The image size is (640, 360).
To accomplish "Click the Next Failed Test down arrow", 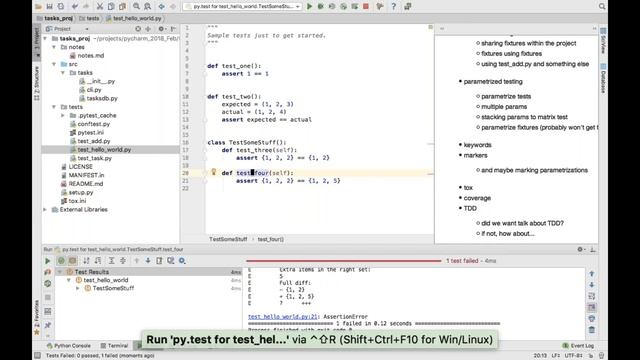I will pos(148,261).
